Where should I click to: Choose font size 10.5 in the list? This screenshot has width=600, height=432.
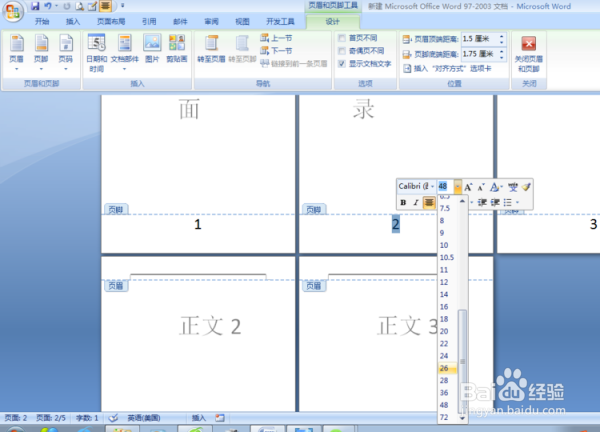tap(447, 258)
